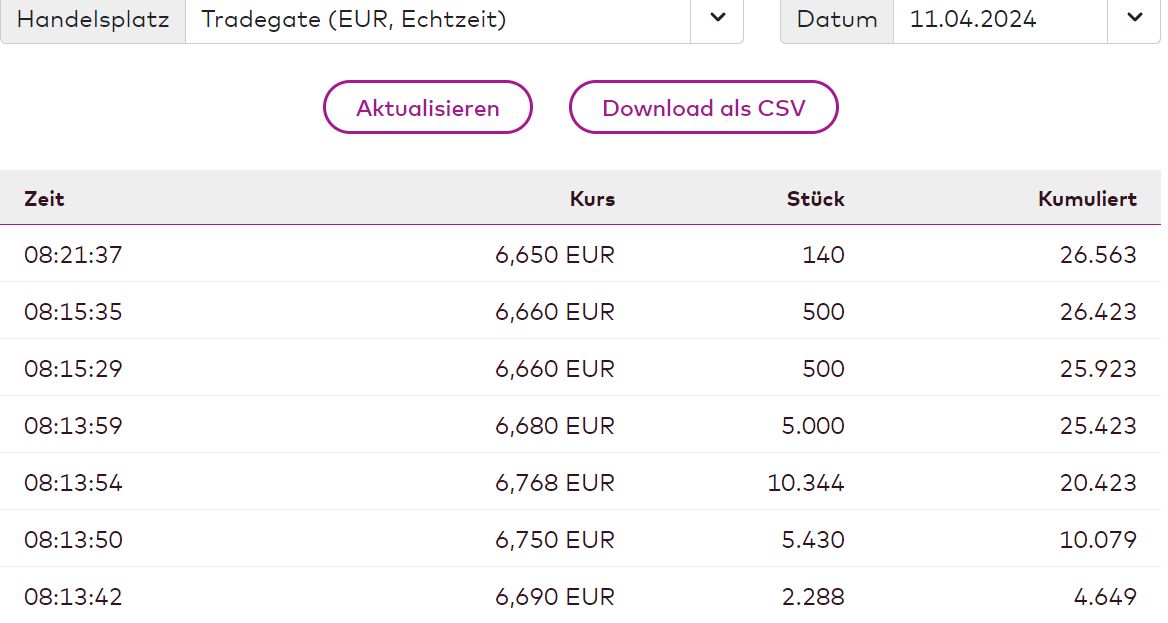
Task: Click the 6,750 EUR price cell
Action: (x=555, y=540)
